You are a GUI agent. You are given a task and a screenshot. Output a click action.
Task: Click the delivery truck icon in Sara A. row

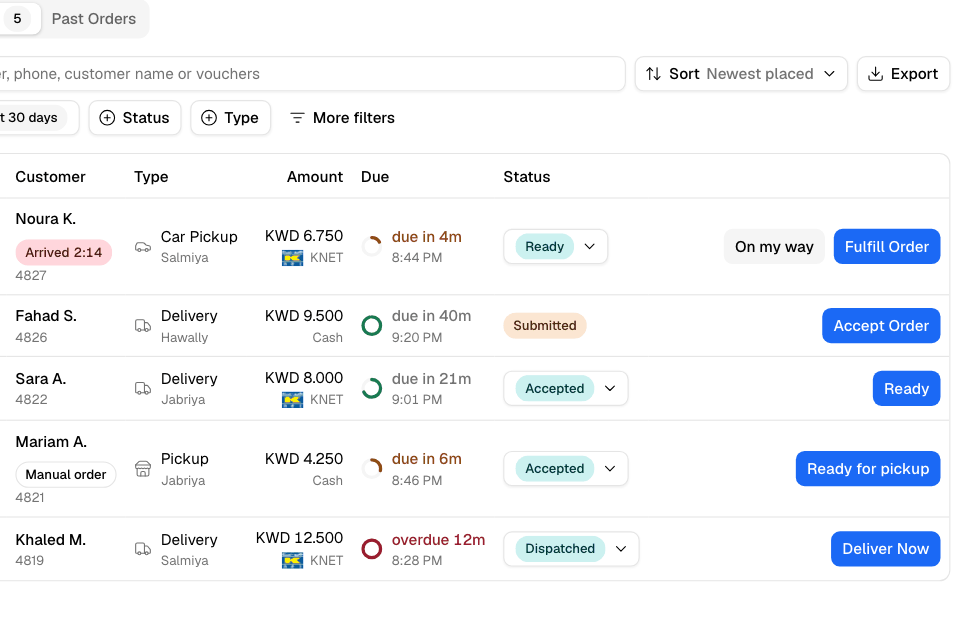pos(143,388)
